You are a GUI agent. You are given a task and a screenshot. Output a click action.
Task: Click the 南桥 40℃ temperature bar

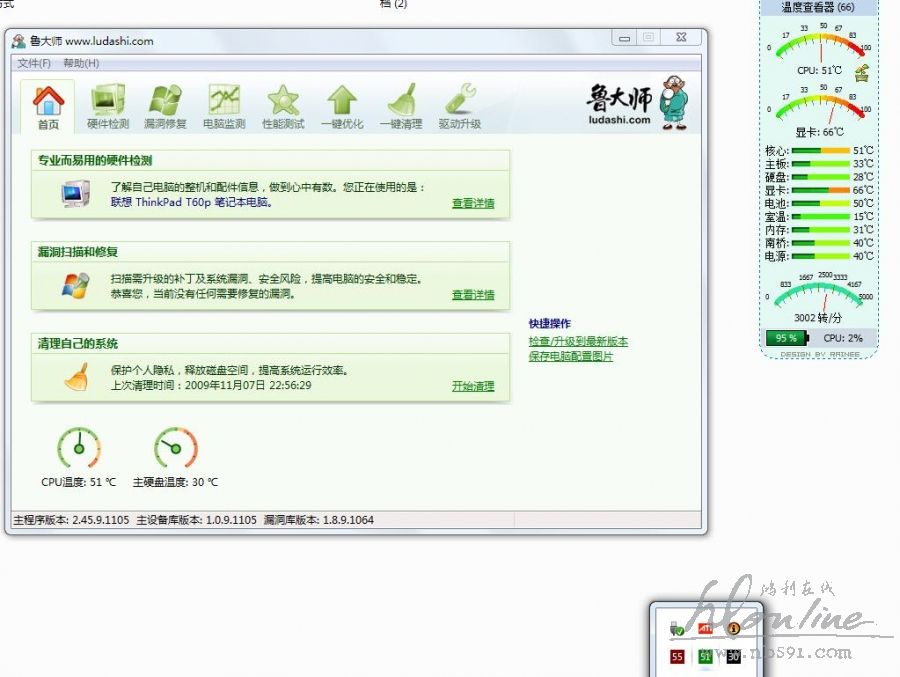point(820,243)
